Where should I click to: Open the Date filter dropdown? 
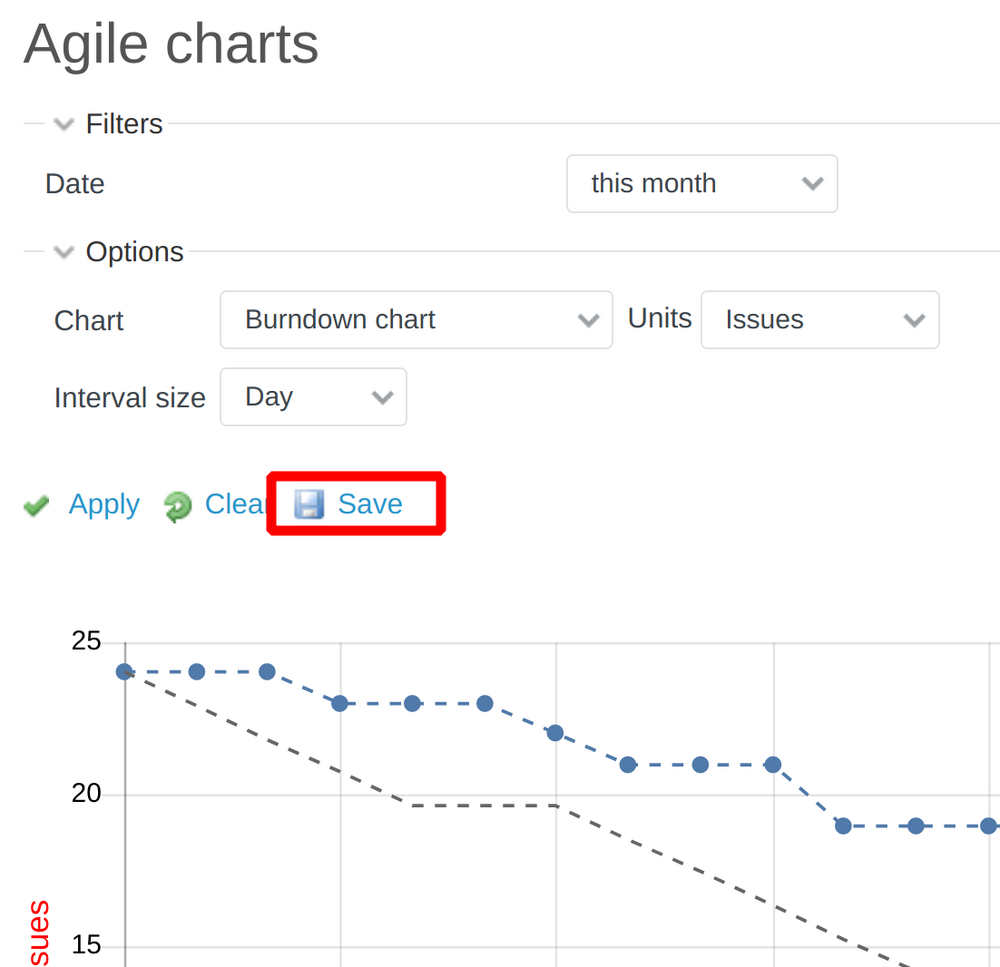[x=811, y=184]
